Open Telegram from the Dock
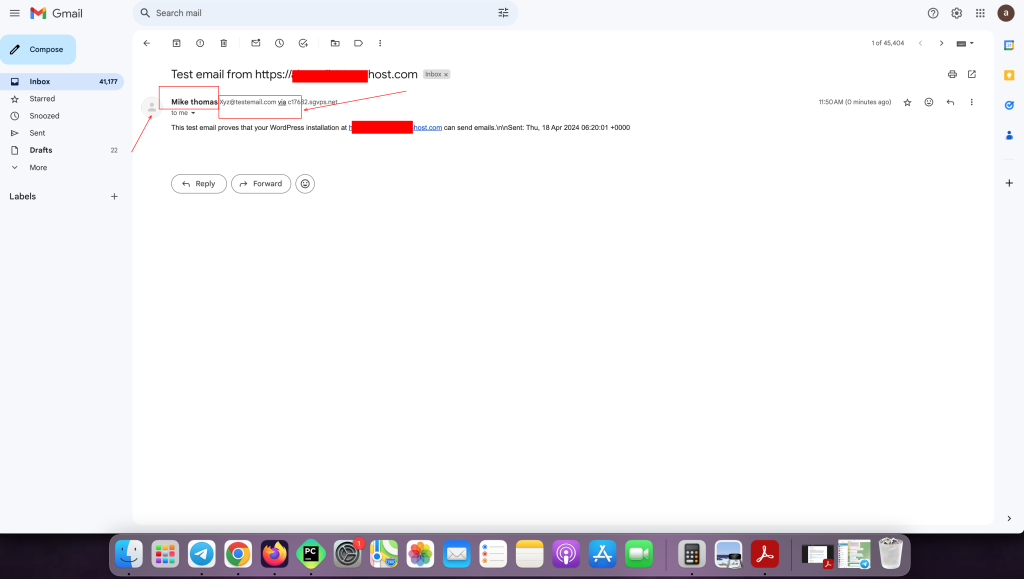The image size is (1024, 579). (x=202, y=555)
